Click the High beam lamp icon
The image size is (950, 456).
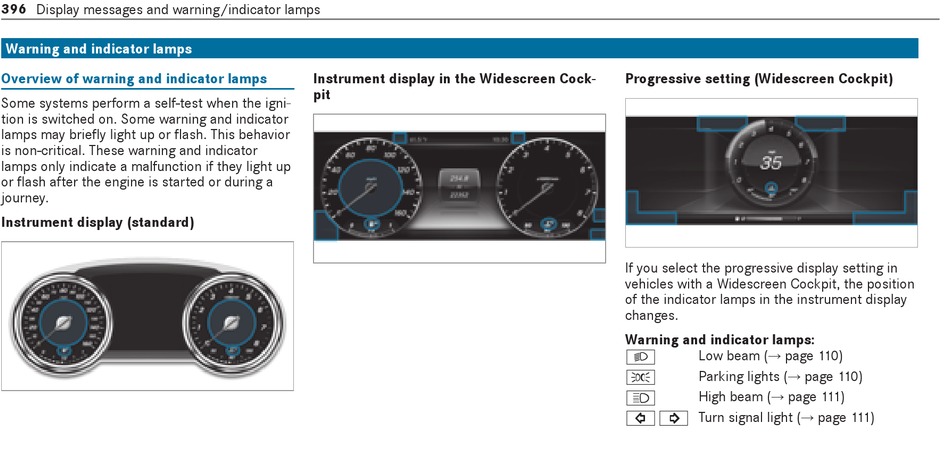coord(640,398)
